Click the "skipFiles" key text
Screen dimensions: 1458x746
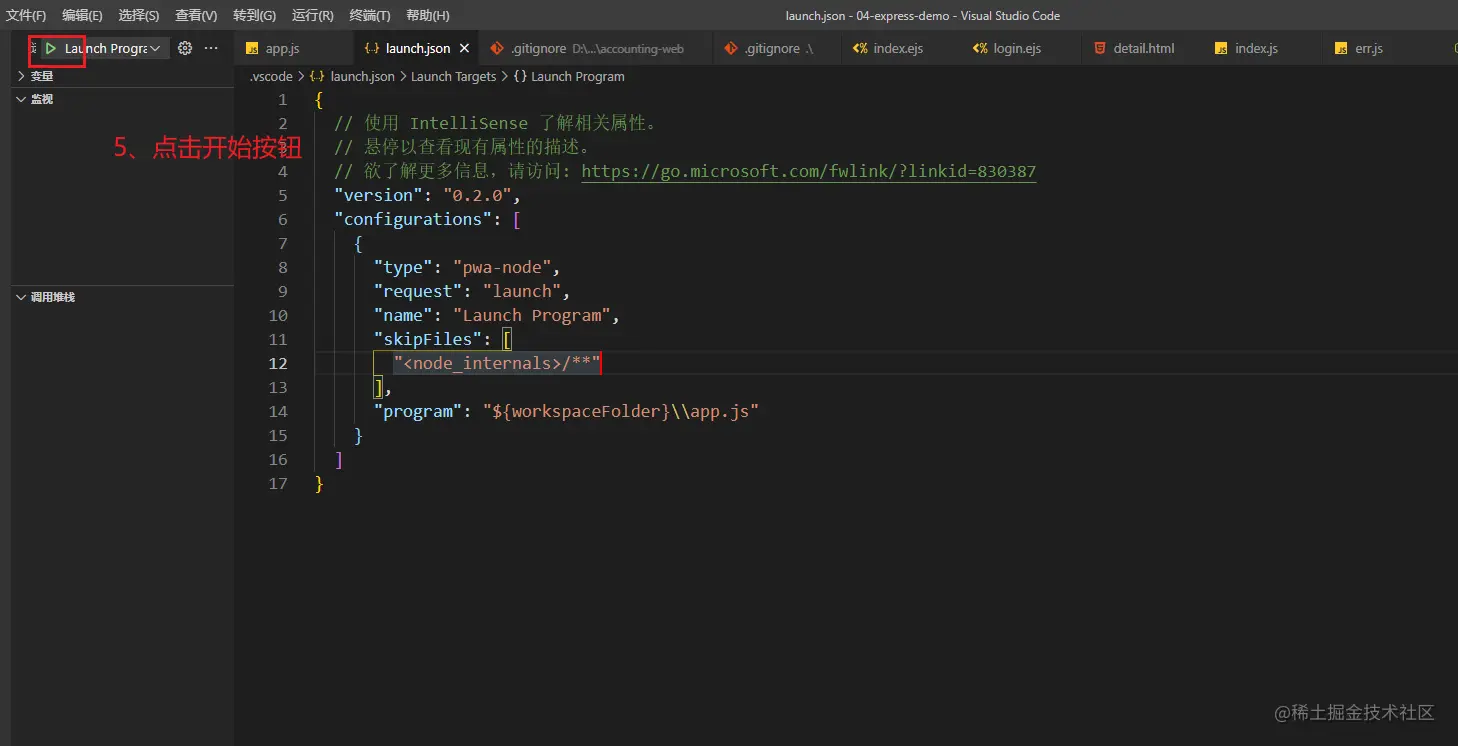tap(428, 339)
